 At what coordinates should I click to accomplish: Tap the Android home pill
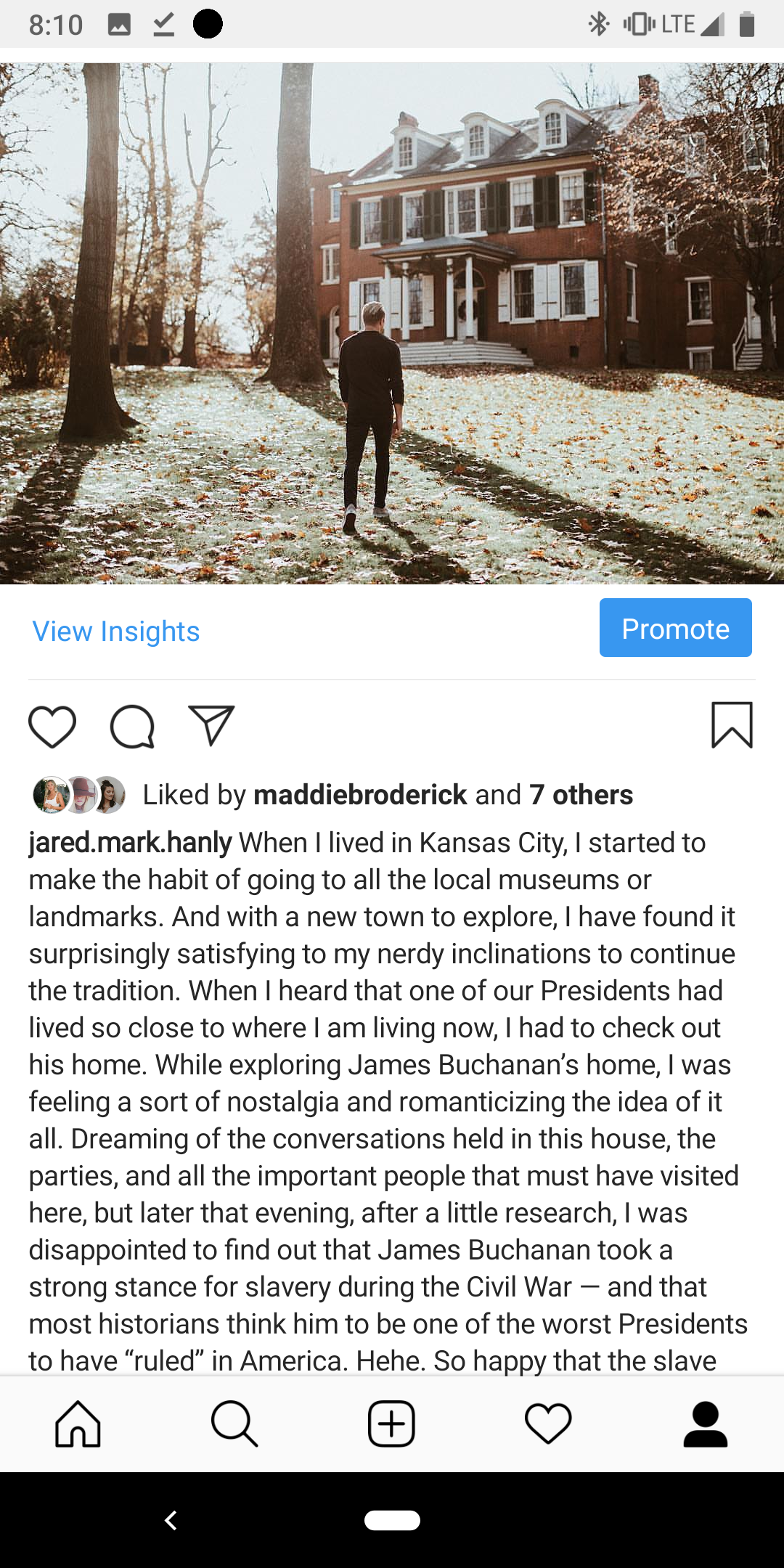click(x=392, y=1520)
